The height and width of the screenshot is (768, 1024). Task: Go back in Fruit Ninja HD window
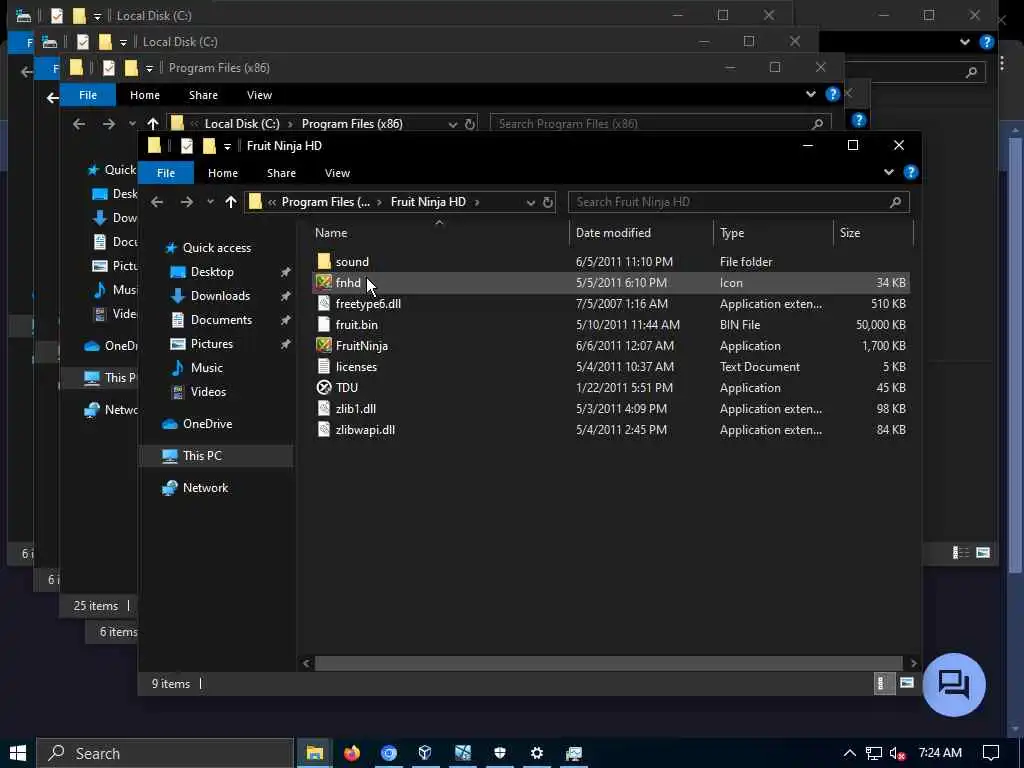(x=157, y=202)
